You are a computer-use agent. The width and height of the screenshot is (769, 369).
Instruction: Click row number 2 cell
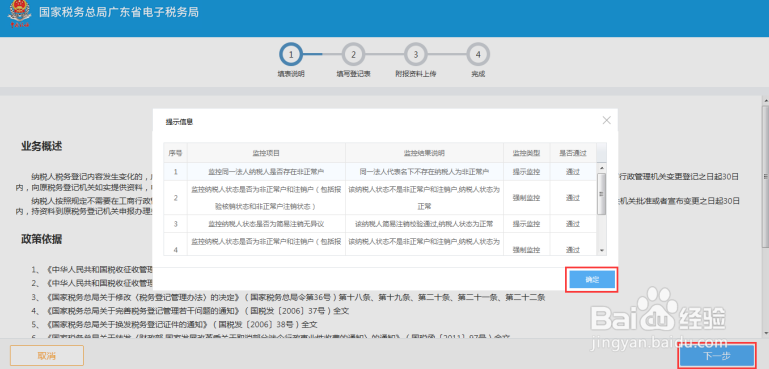click(175, 198)
